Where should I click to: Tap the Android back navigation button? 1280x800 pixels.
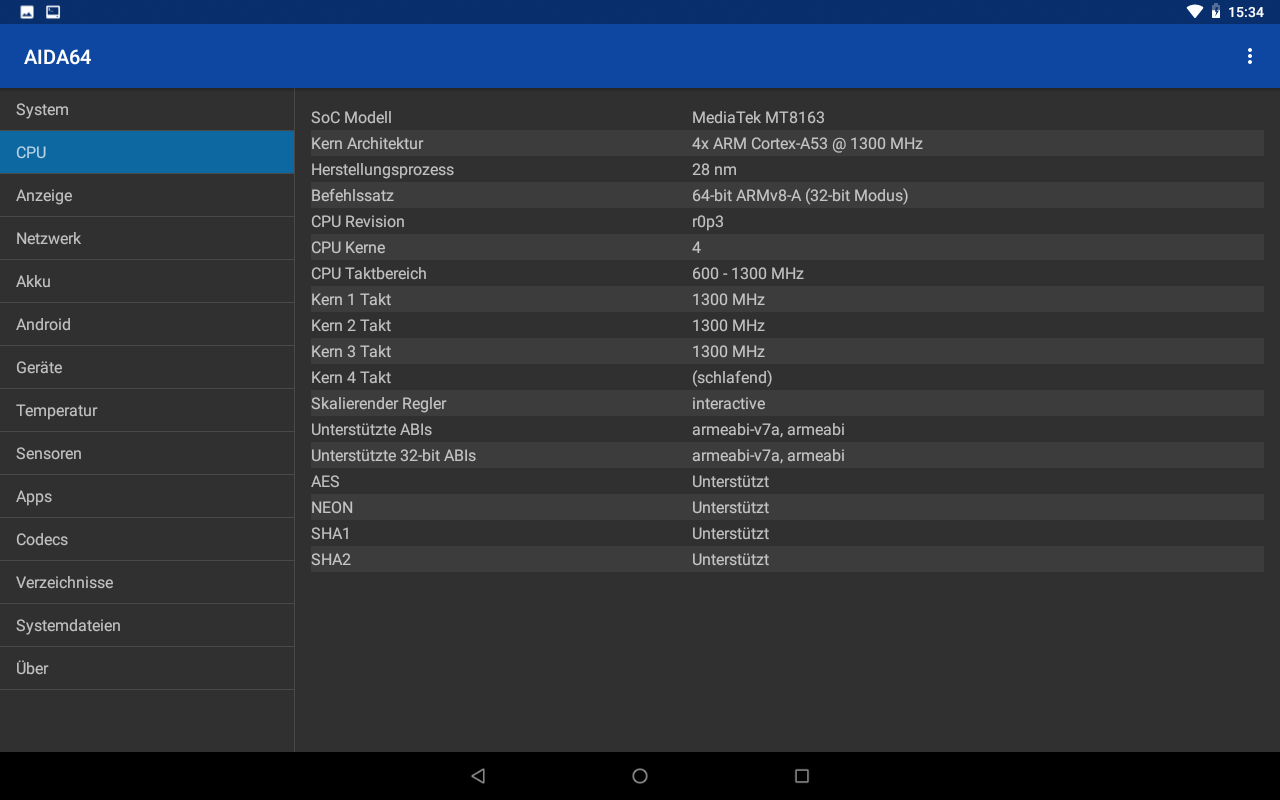(x=478, y=776)
